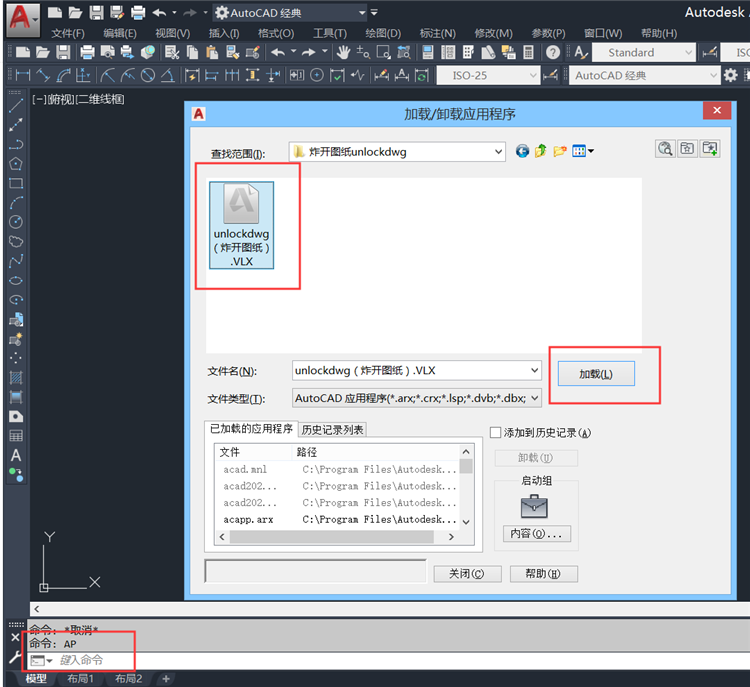Click the 键入命令 command input
Screen dimensions: 750x687
tap(81, 661)
